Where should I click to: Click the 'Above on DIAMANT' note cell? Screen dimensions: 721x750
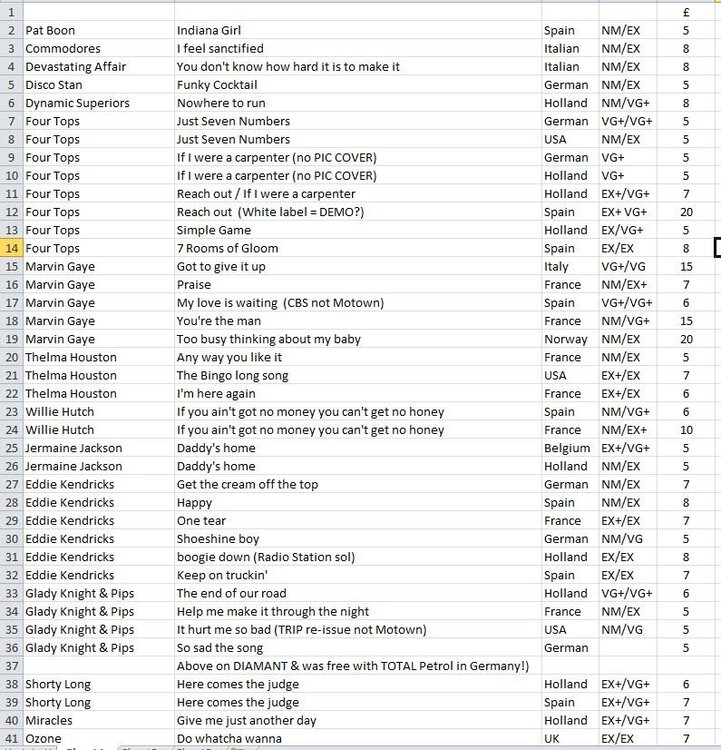358,666
